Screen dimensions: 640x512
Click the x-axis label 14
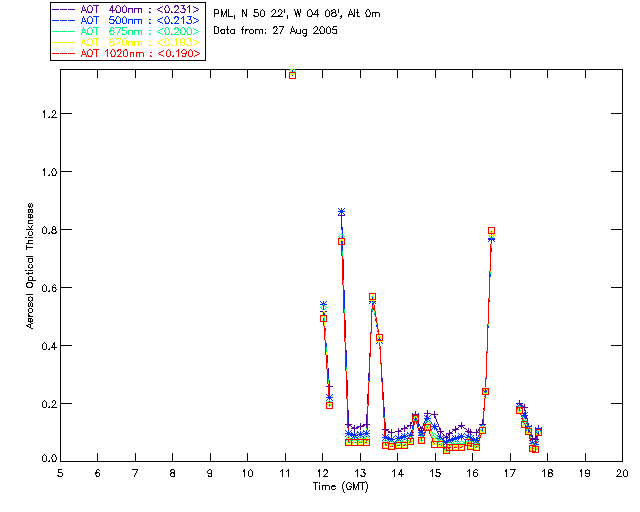398,473
